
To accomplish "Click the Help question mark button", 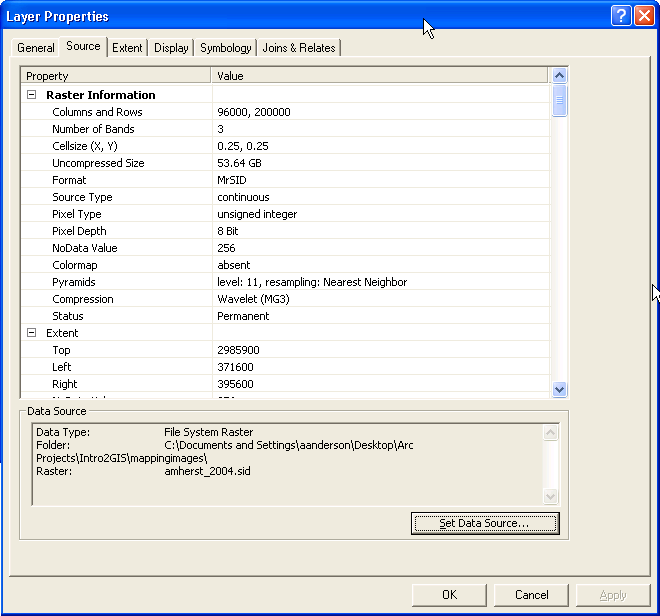I will tap(621, 16).
